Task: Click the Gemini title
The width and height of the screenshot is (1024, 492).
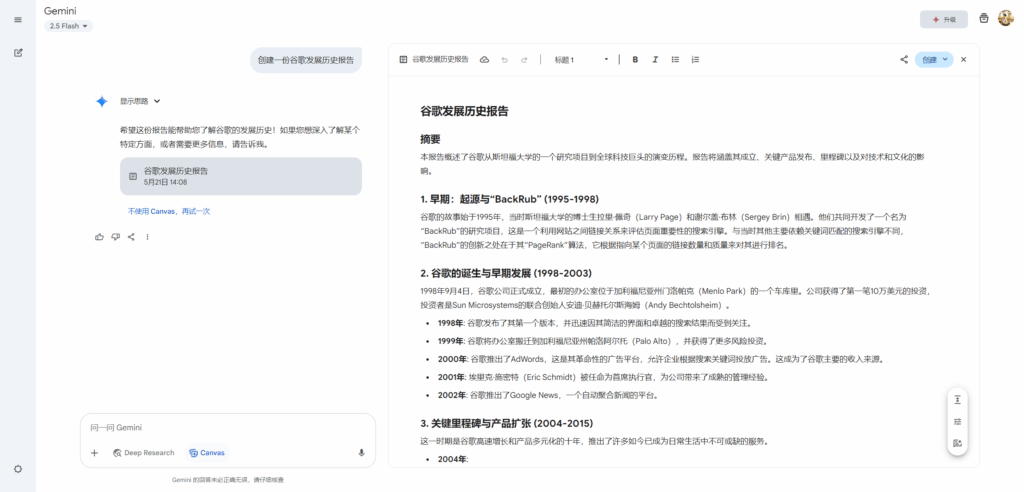Action: (x=60, y=11)
